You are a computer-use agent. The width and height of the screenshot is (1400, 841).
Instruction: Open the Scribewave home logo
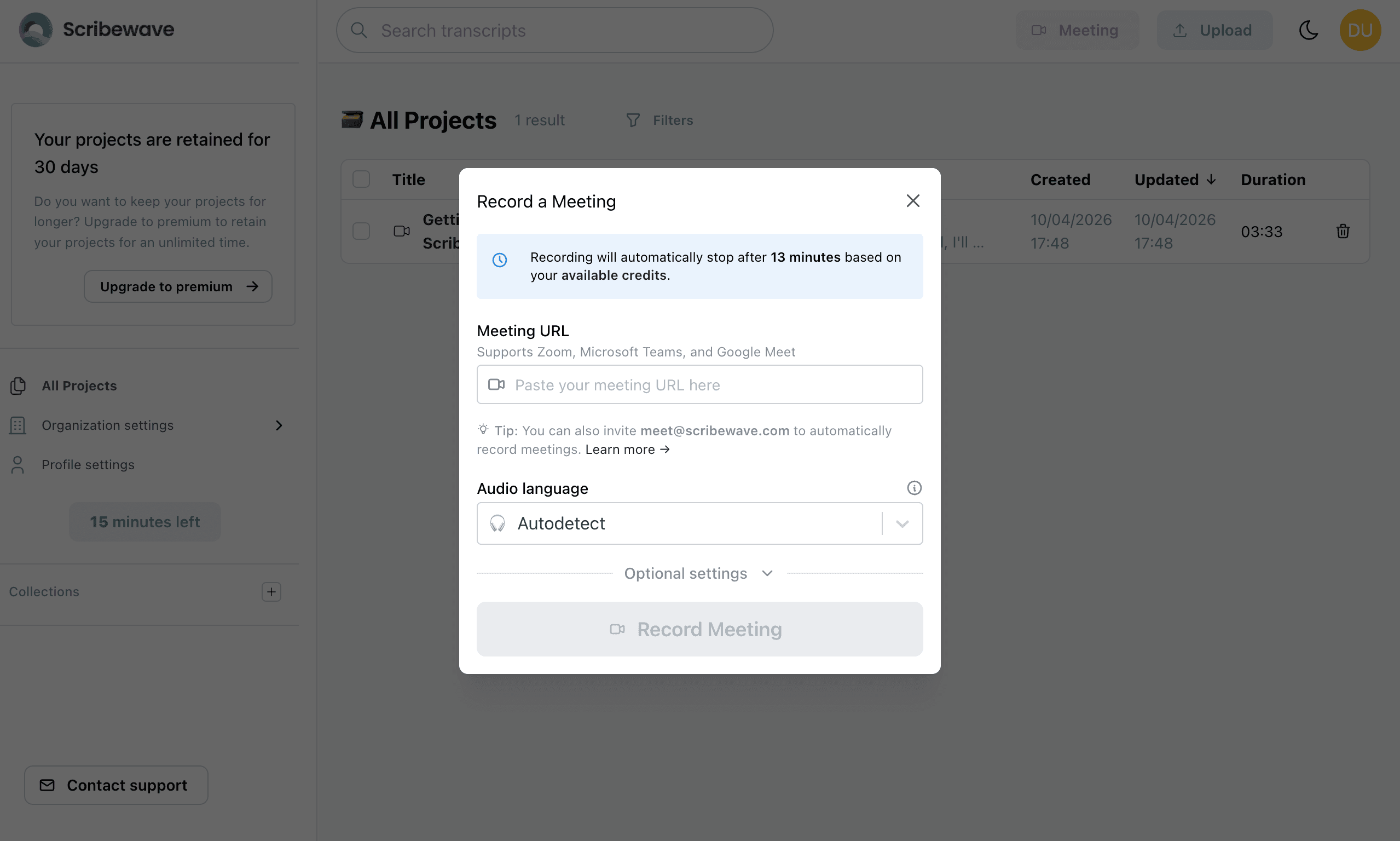[96, 30]
